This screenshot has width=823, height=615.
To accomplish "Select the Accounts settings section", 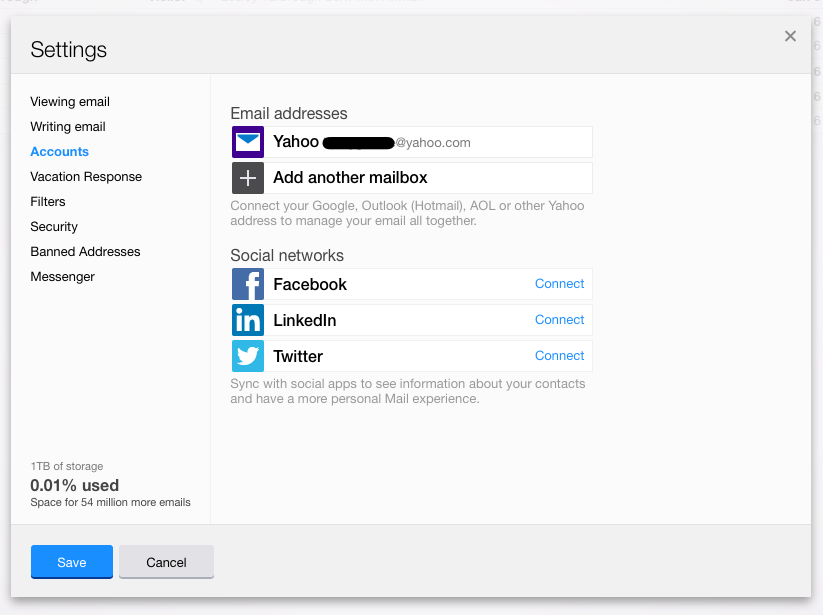I will point(60,152).
